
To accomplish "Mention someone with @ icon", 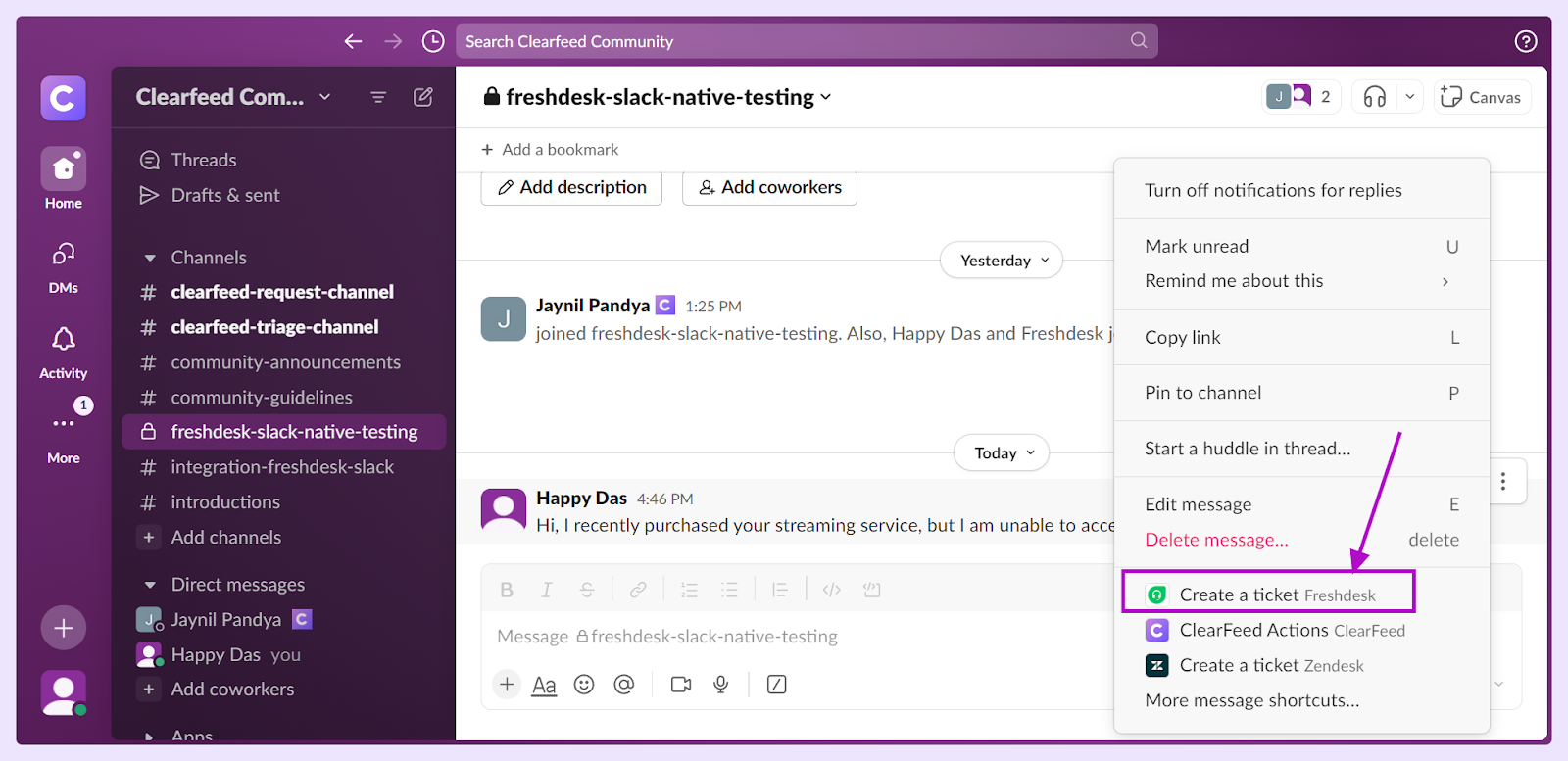I will tap(624, 685).
